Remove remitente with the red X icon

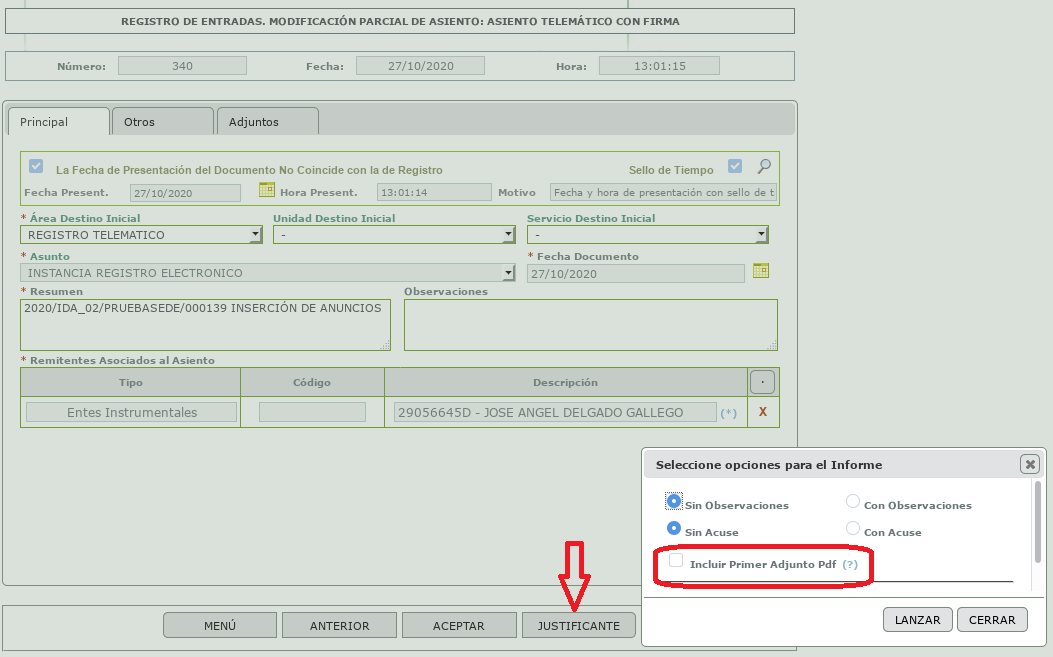click(762, 412)
